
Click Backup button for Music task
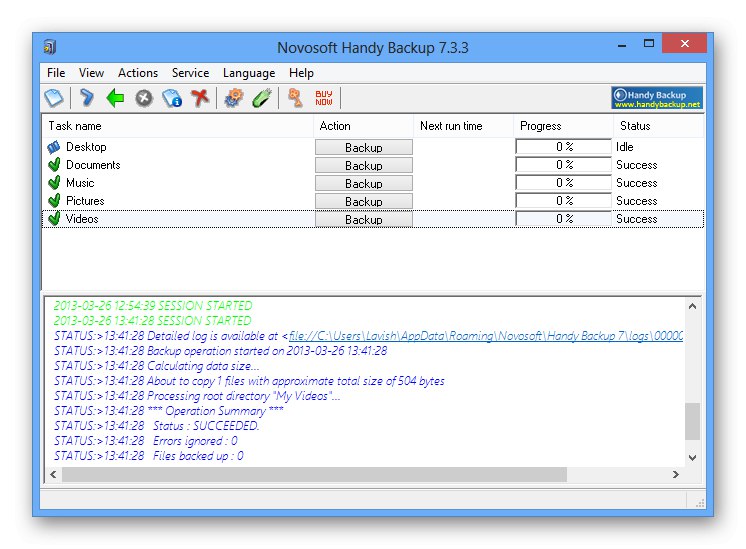coord(363,184)
